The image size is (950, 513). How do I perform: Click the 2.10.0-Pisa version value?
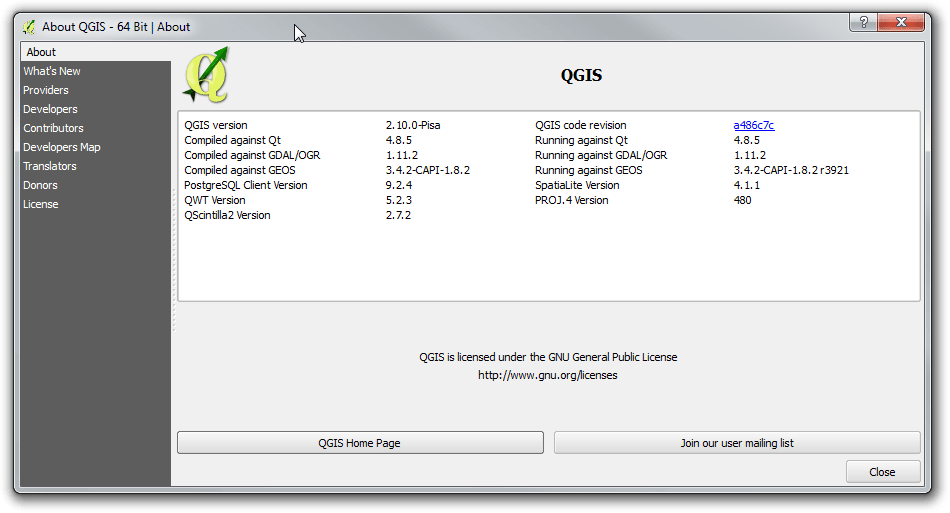coord(413,125)
